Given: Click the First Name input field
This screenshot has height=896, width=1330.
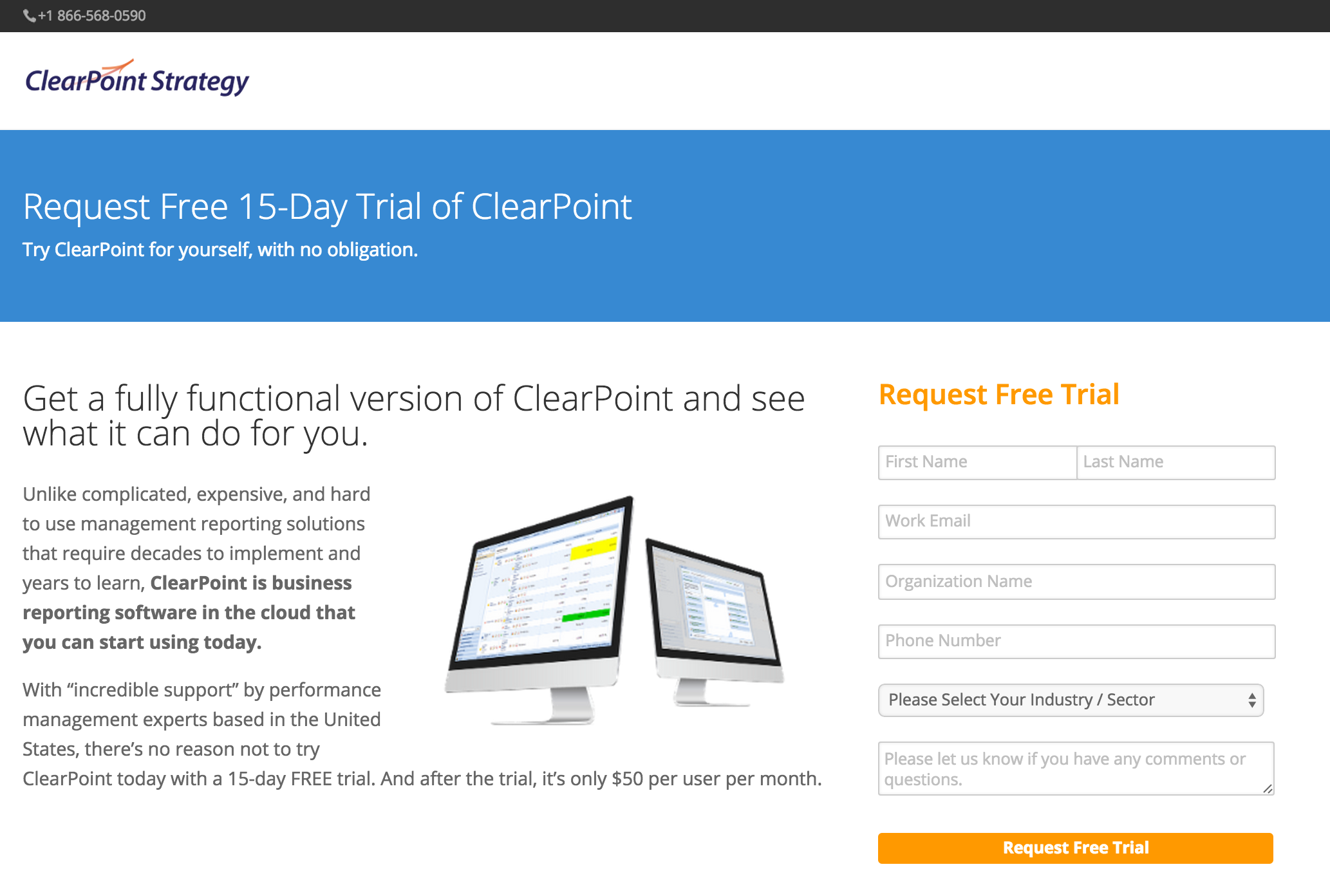Looking at the screenshot, I should click(x=975, y=462).
